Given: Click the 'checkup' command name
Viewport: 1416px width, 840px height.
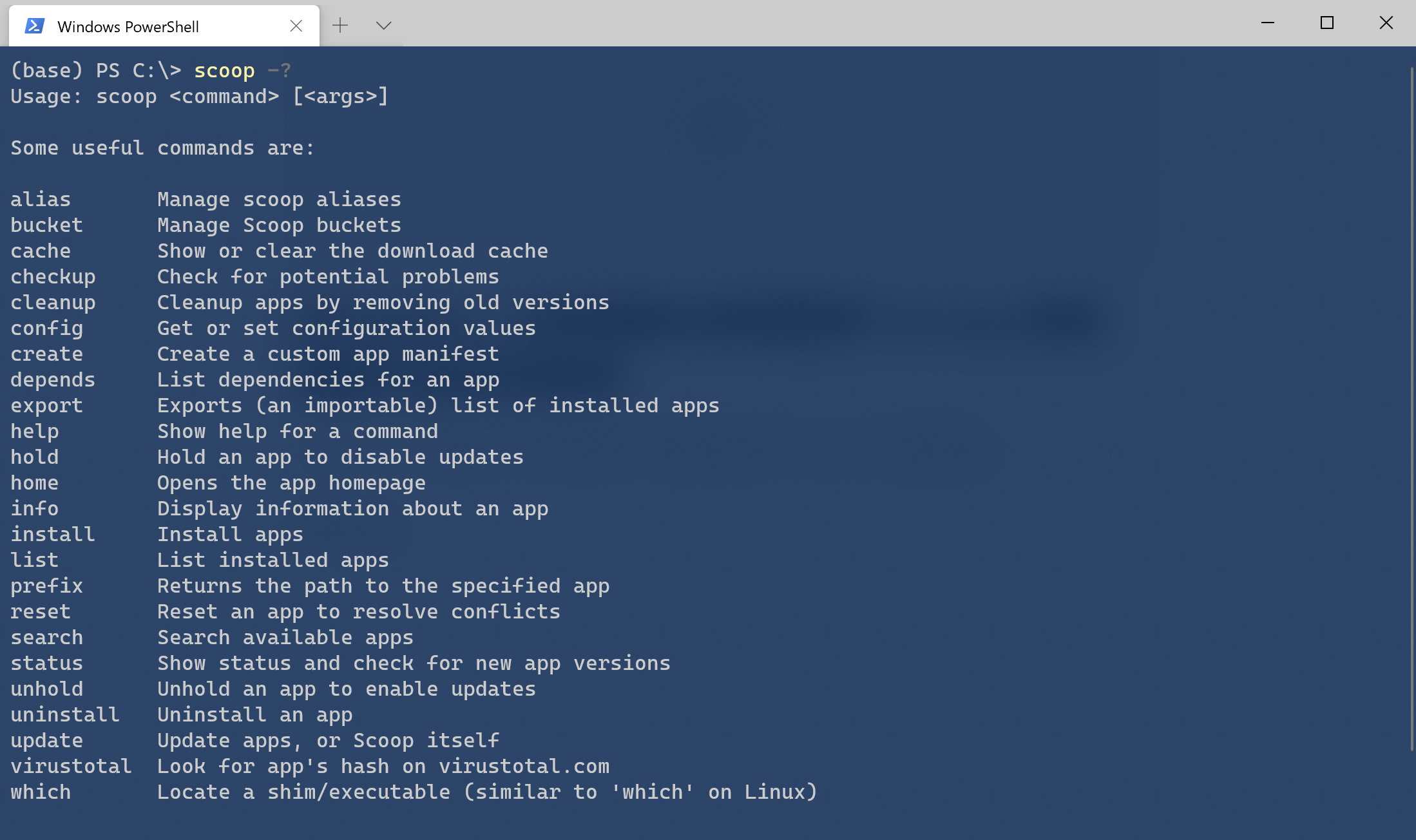Looking at the screenshot, I should point(53,276).
